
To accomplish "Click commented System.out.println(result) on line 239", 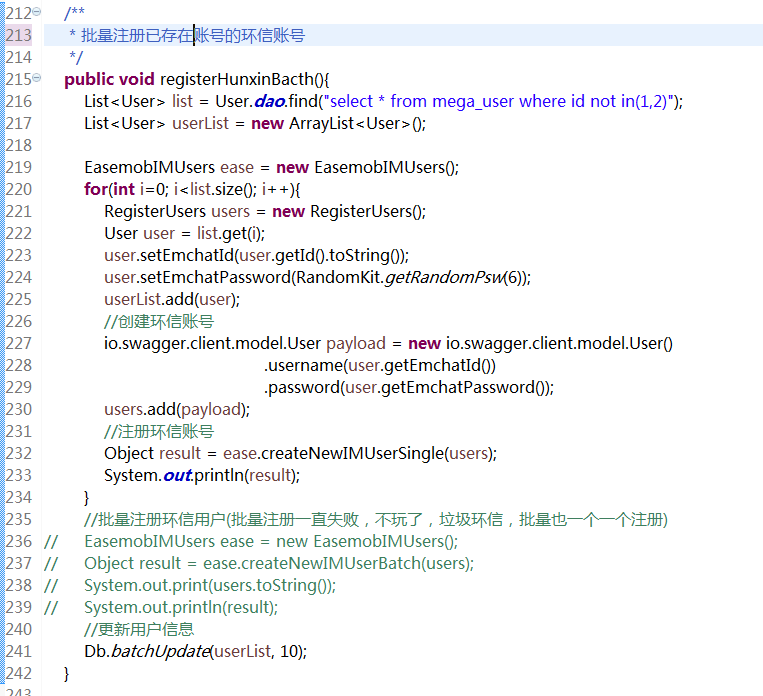I will coord(181,607).
